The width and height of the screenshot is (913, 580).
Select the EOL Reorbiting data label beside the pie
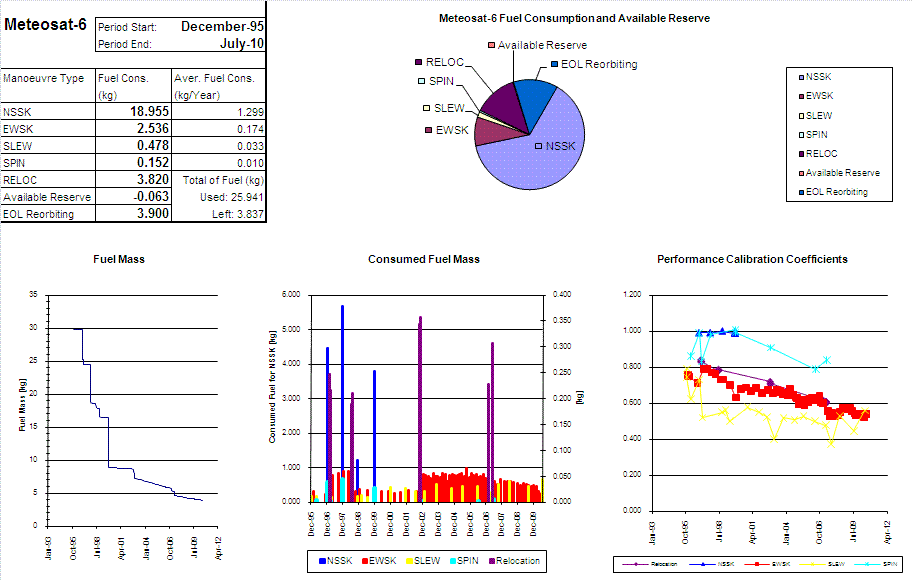point(594,64)
